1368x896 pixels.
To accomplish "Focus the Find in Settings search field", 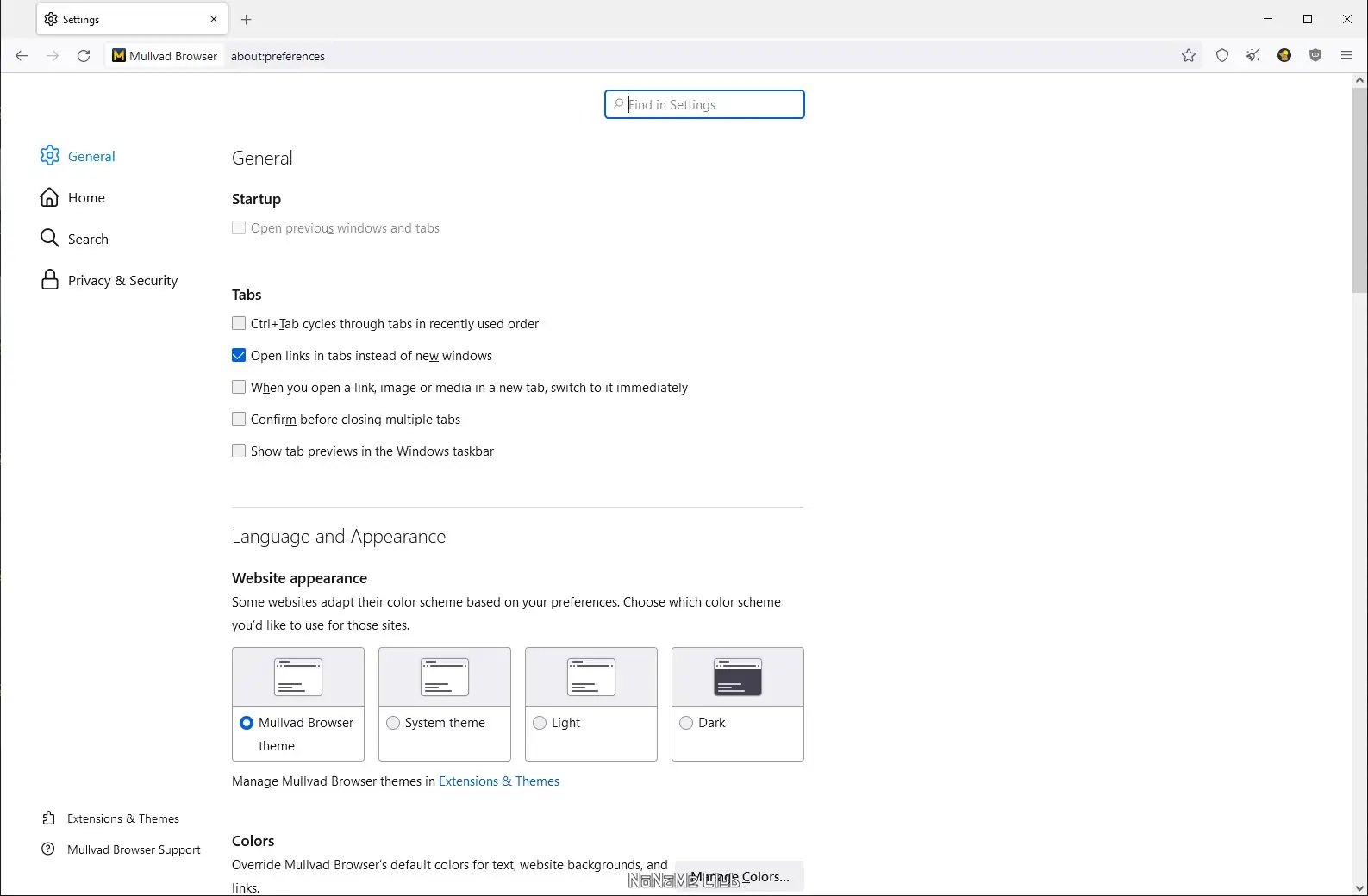I will (x=704, y=104).
